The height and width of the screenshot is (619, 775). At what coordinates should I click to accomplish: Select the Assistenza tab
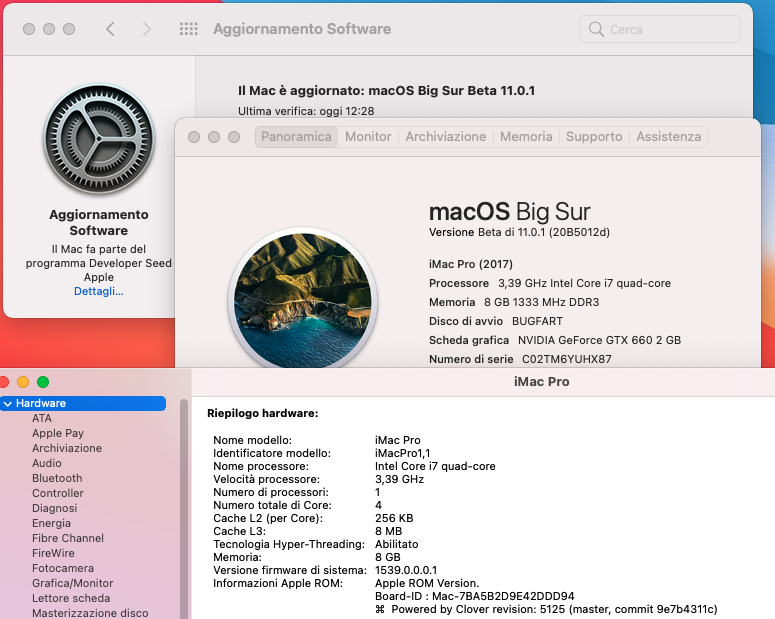tap(669, 137)
